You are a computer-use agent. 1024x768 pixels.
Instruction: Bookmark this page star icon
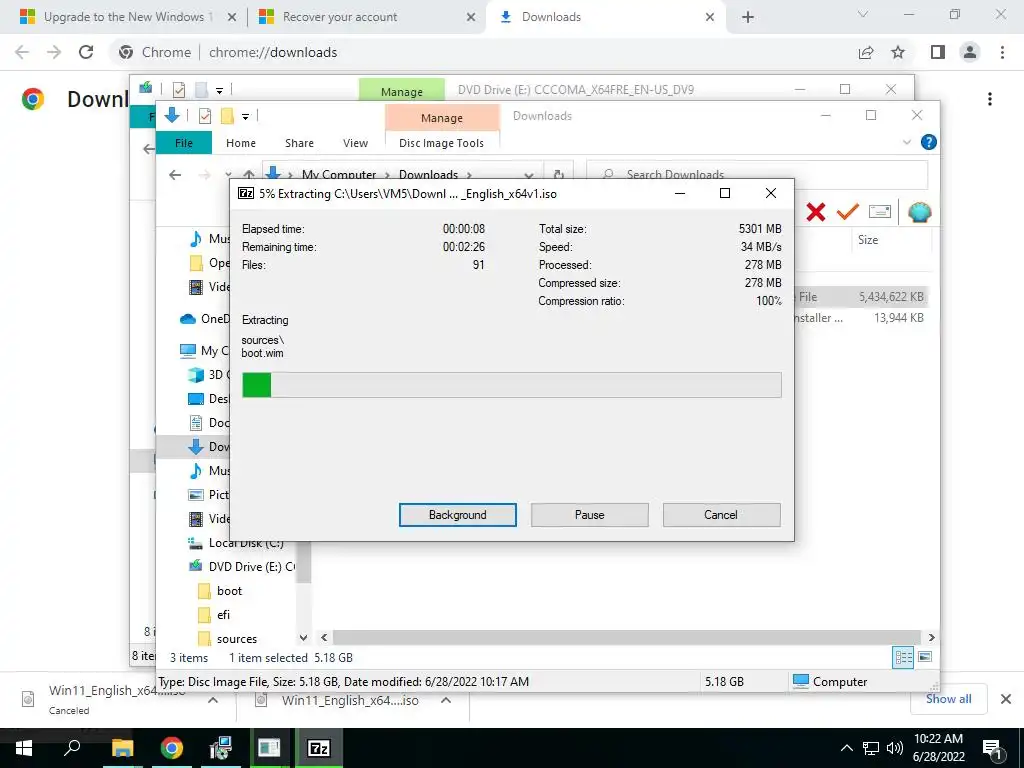pyautogui.click(x=898, y=52)
